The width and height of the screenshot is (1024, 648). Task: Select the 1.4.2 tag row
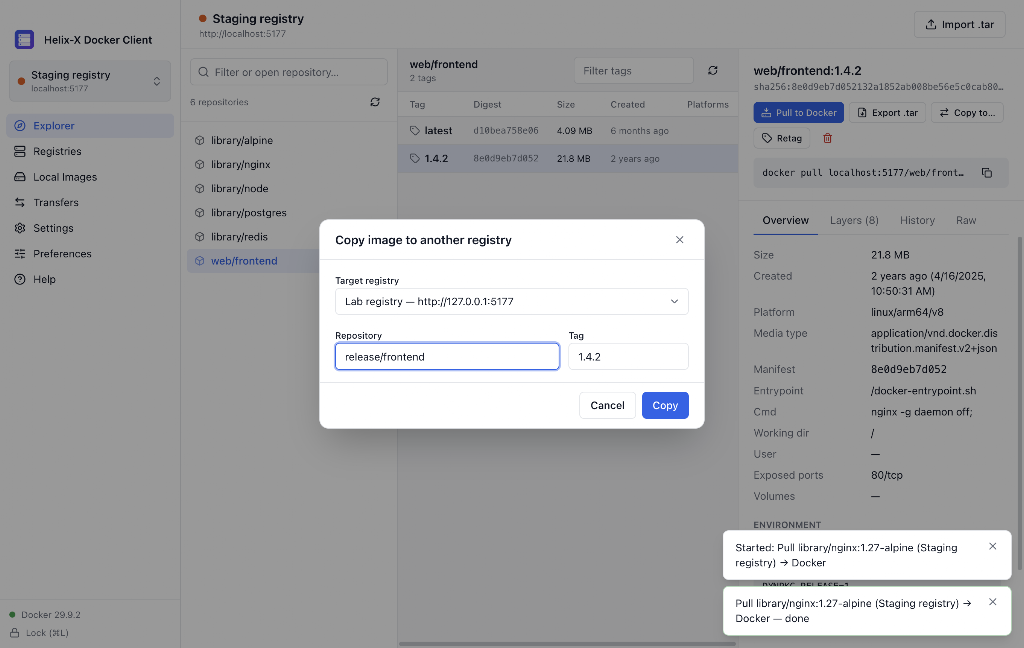(x=568, y=159)
